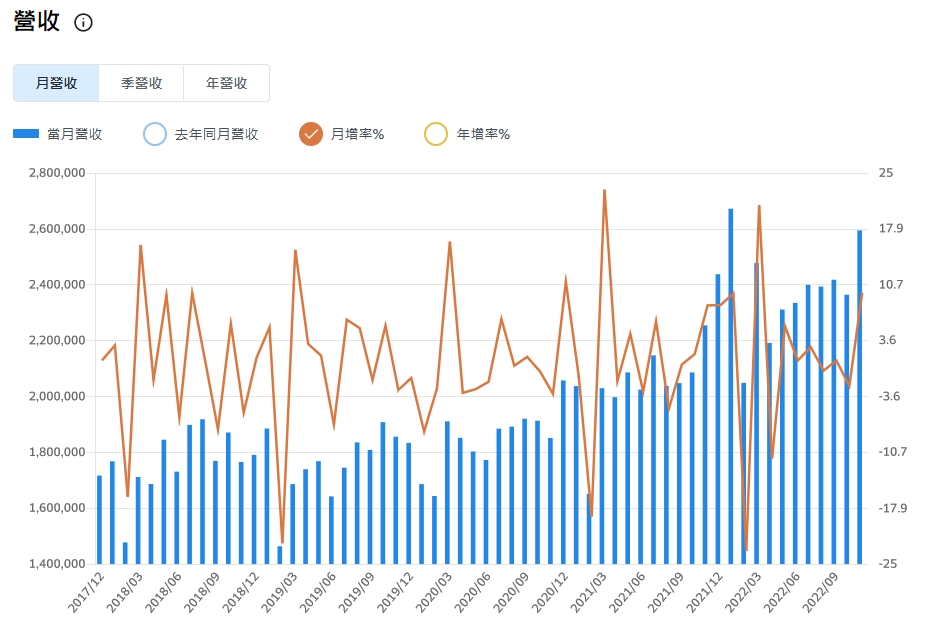
Task: Click the 2020/12 x-axis label
Action: tap(551, 592)
